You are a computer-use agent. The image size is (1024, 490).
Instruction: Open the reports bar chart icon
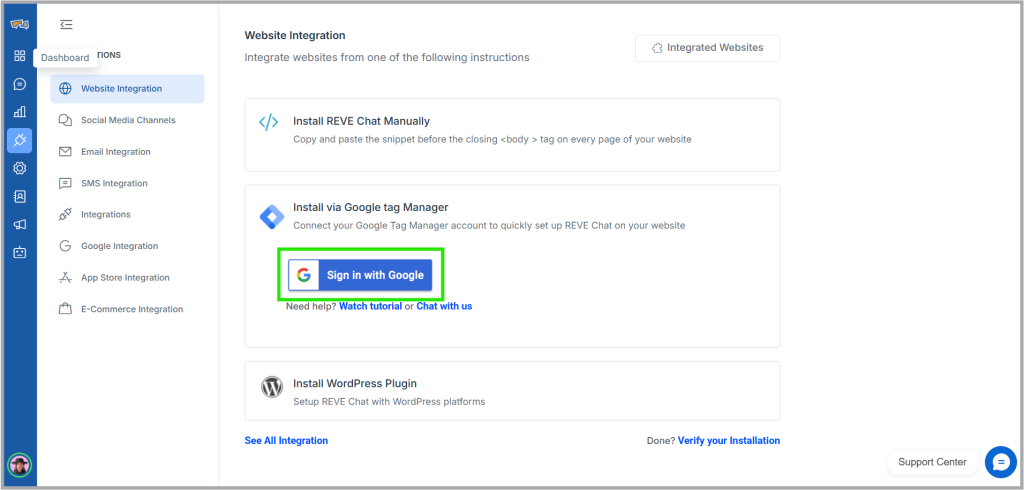pyautogui.click(x=19, y=112)
